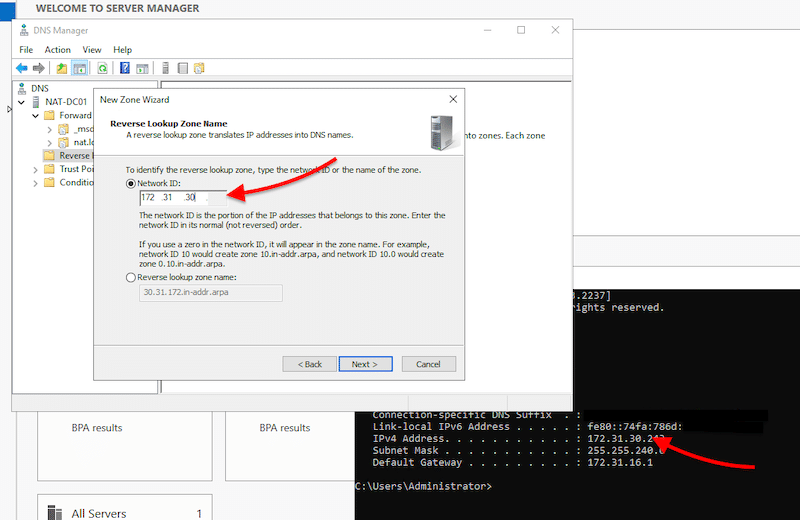The width and height of the screenshot is (800, 520).
Task: Click the zone folder icon in toolbar
Action: pos(199,68)
